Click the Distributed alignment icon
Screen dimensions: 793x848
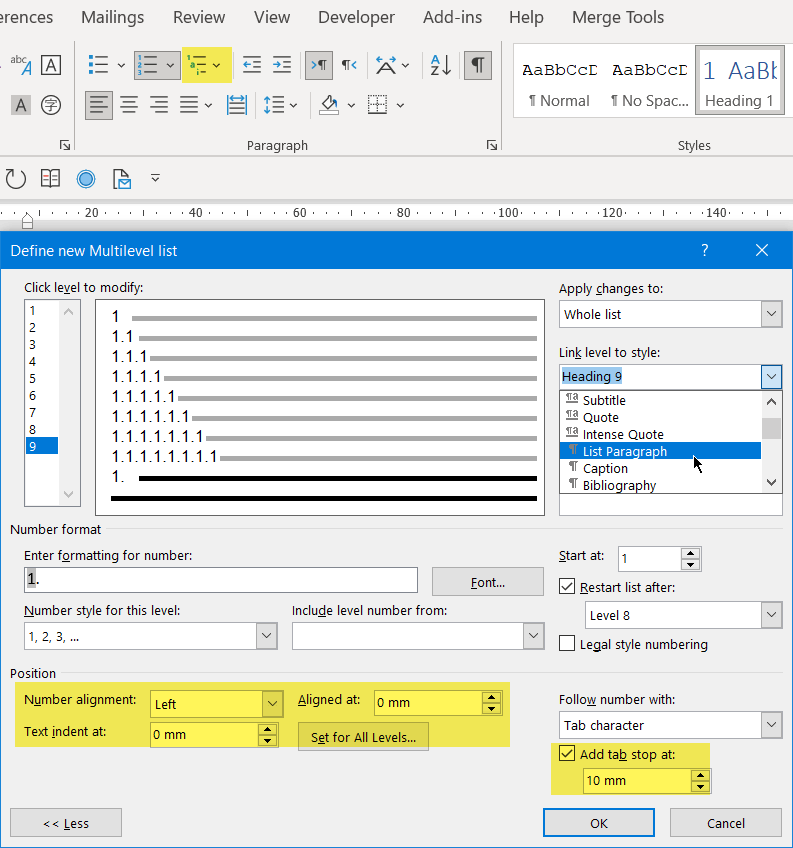[x=237, y=105]
